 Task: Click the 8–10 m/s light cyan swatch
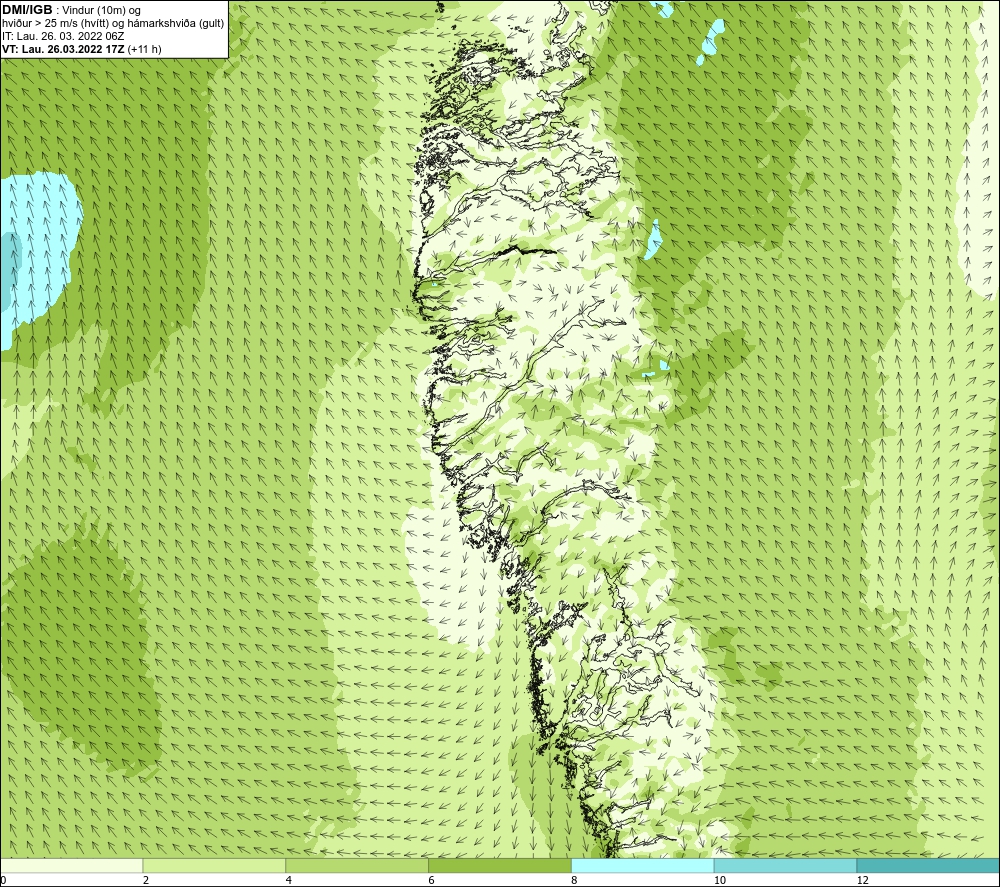coord(643,865)
